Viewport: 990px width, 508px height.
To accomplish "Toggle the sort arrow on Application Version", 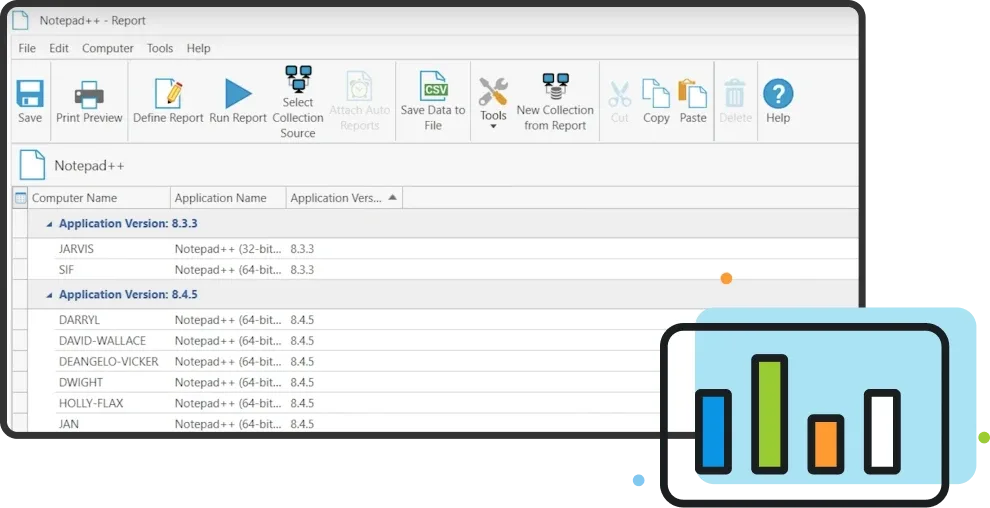I will (393, 198).
